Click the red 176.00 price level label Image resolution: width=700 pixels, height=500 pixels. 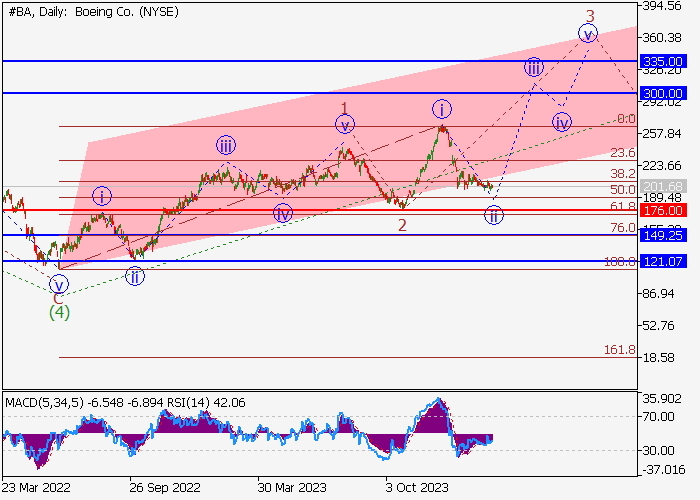pyautogui.click(x=663, y=210)
